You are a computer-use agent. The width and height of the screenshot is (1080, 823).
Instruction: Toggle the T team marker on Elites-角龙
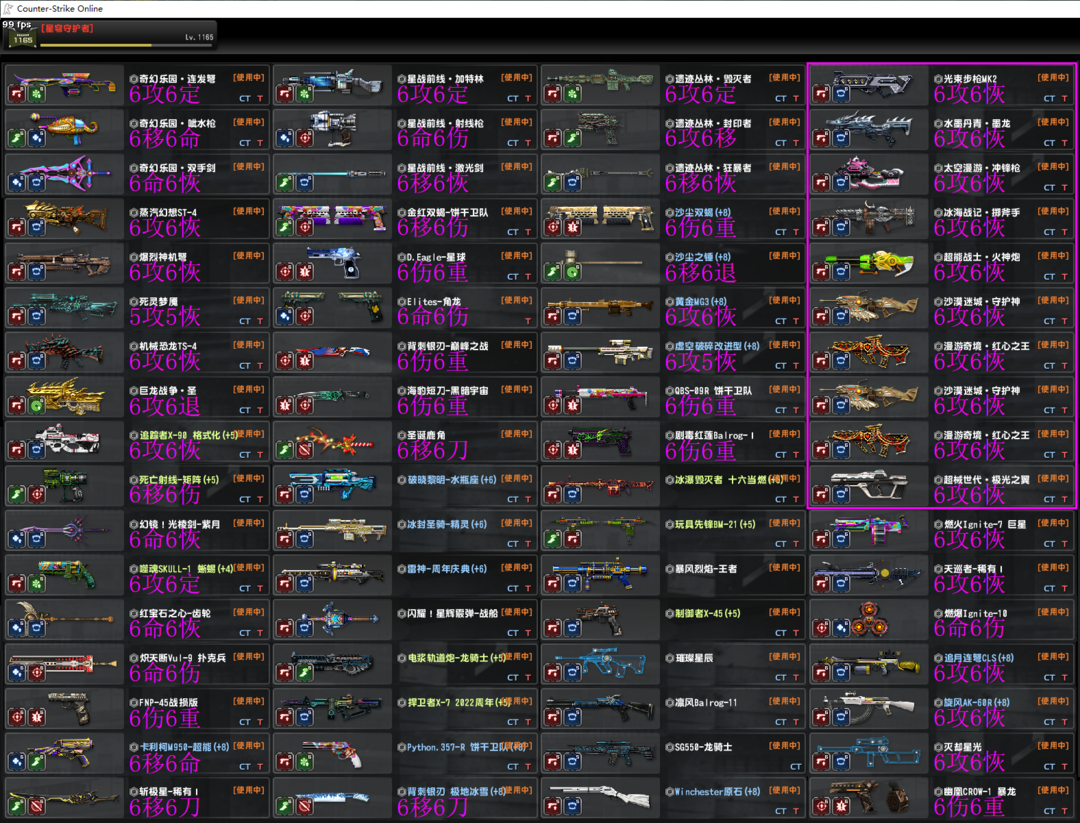pos(528,321)
